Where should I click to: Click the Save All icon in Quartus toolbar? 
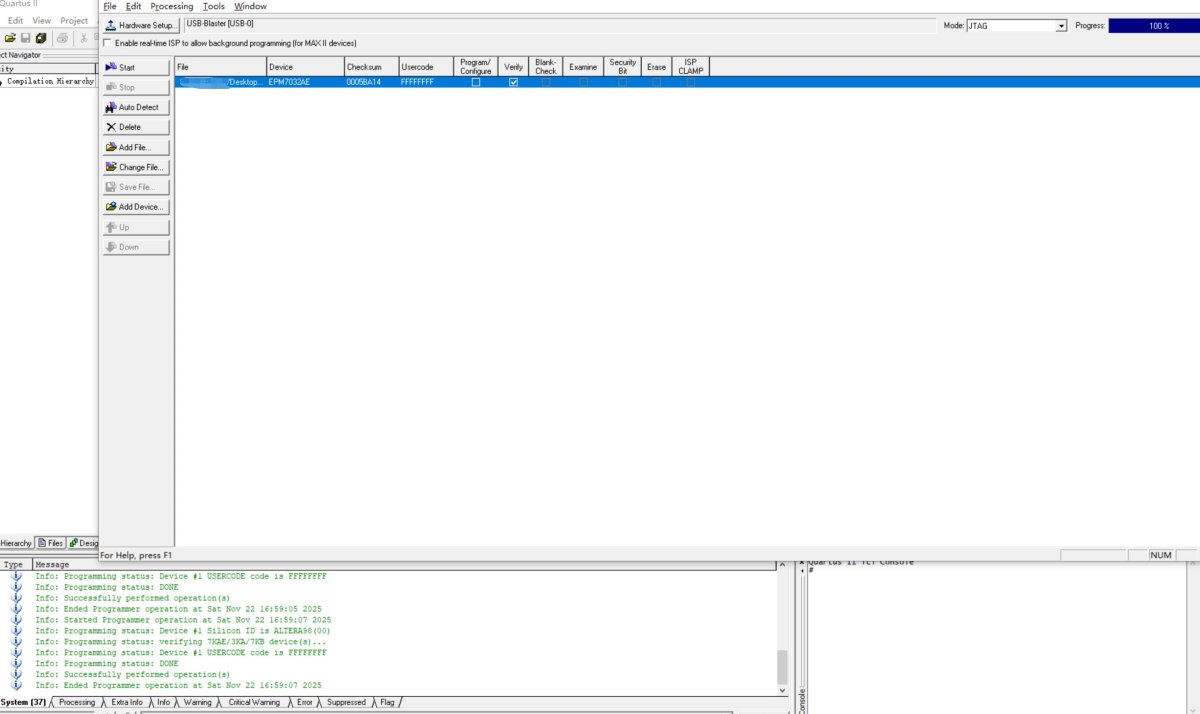pyautogui.click(x=41, y=38)
